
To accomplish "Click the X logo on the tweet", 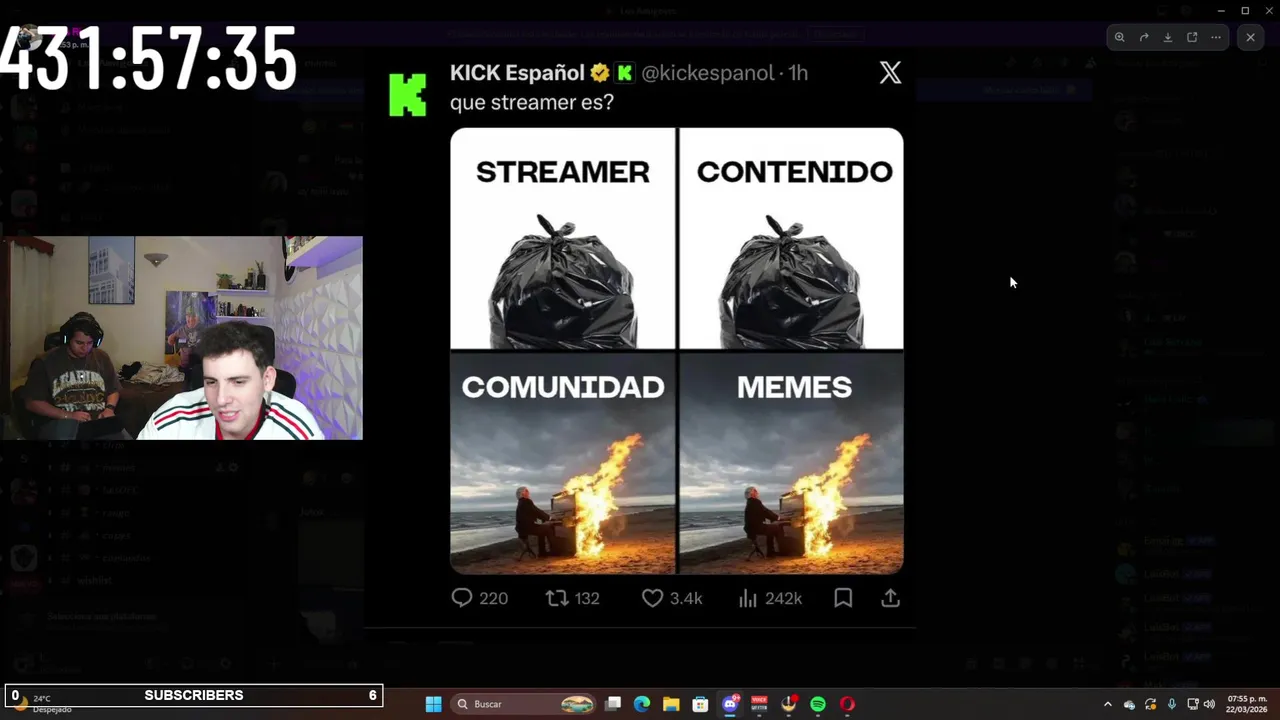I will point(890,72).
